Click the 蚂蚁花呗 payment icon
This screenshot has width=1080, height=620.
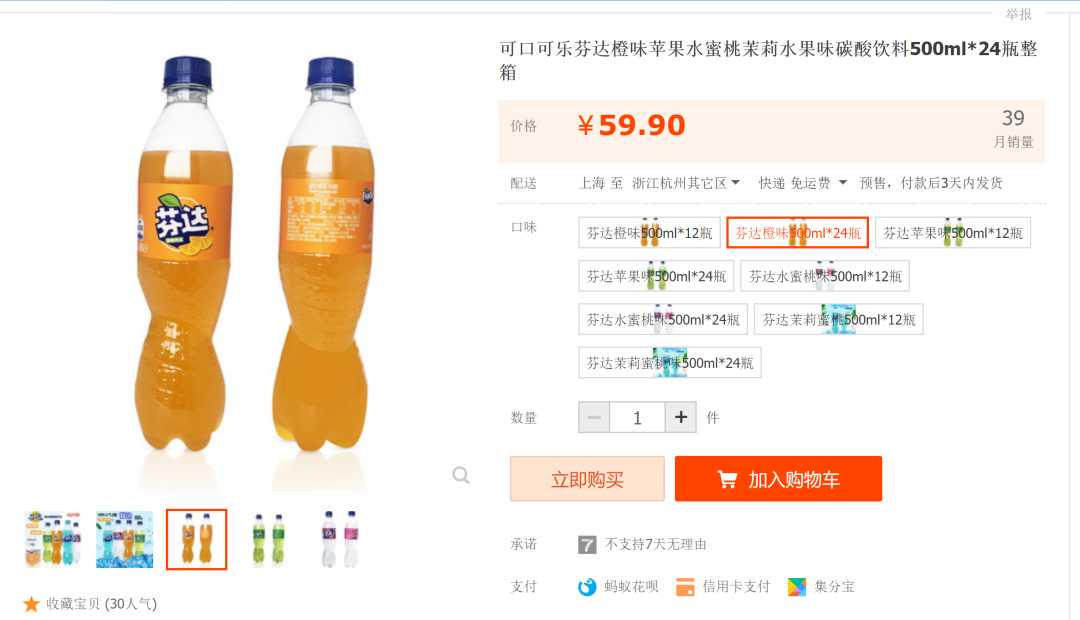[587, 587]
